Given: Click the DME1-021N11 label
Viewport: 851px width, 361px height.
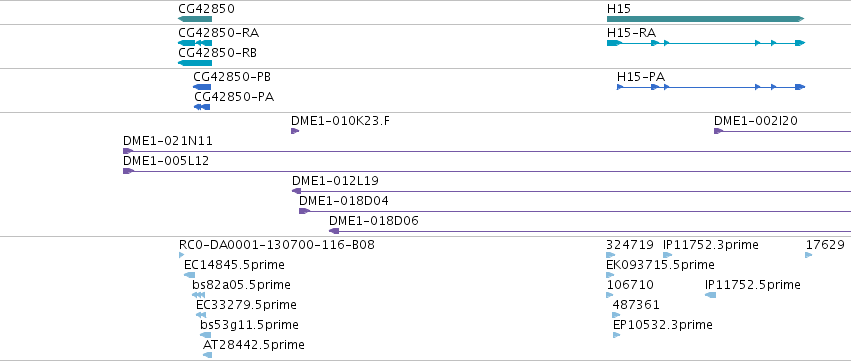Looking at the screenshot, I should (168, 141).
